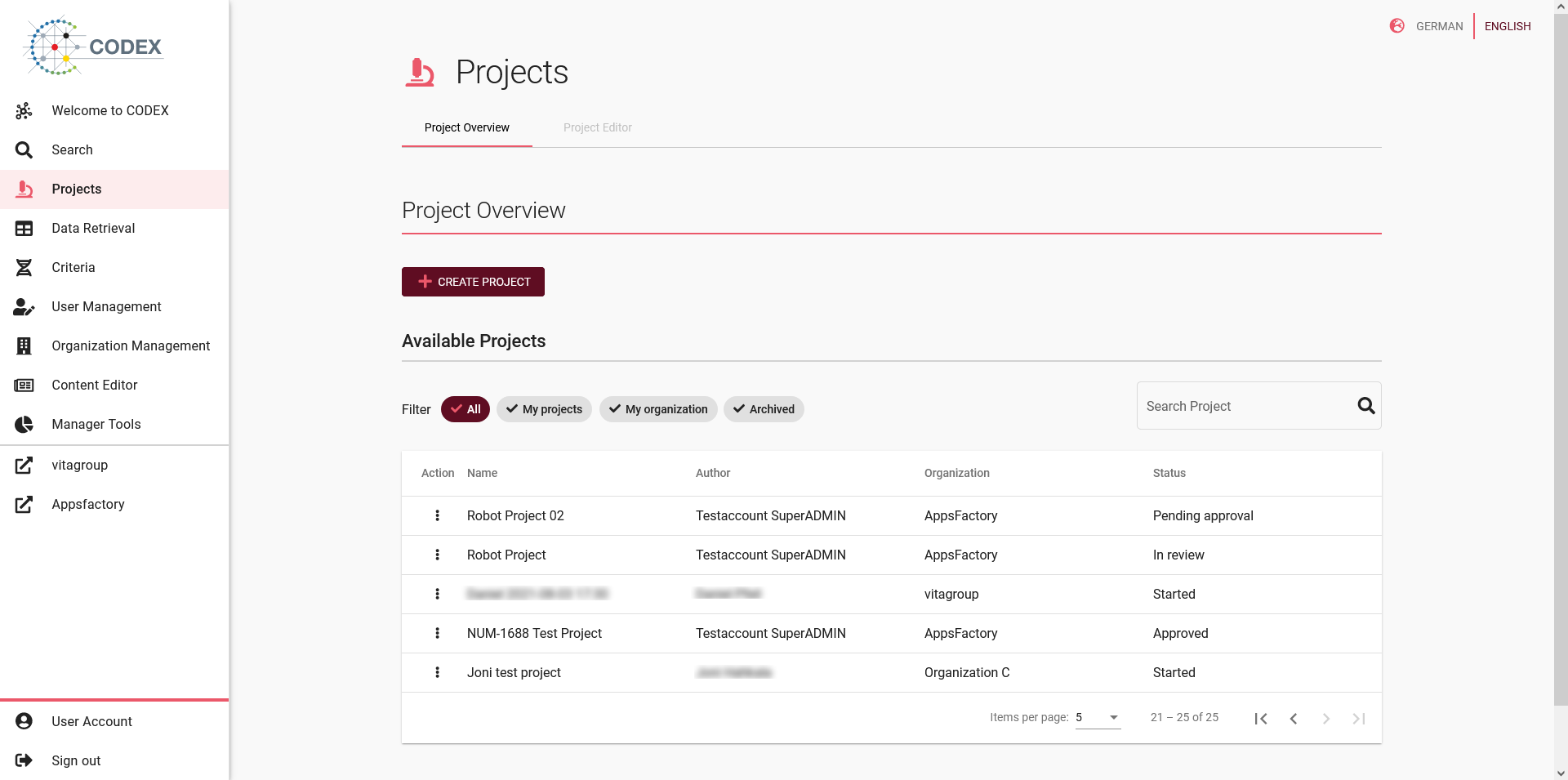
Task: Click the large microscope icon beside Projects title
Action: pos(420,72)
